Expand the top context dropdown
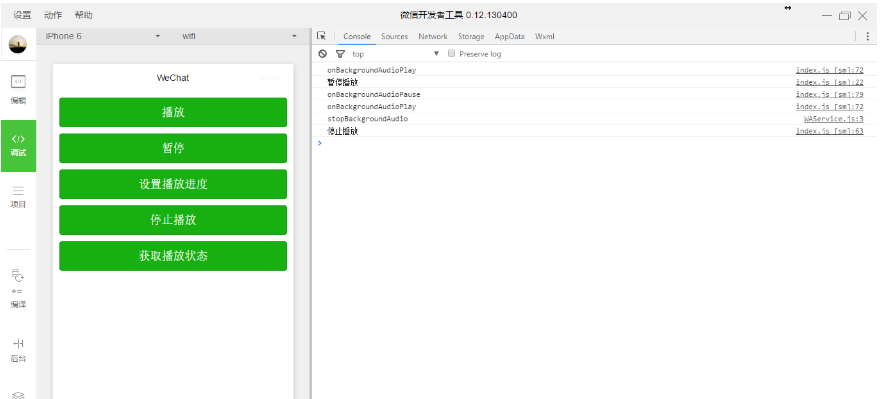This screenshot has width=886, height=399. (x=396, y=54)
